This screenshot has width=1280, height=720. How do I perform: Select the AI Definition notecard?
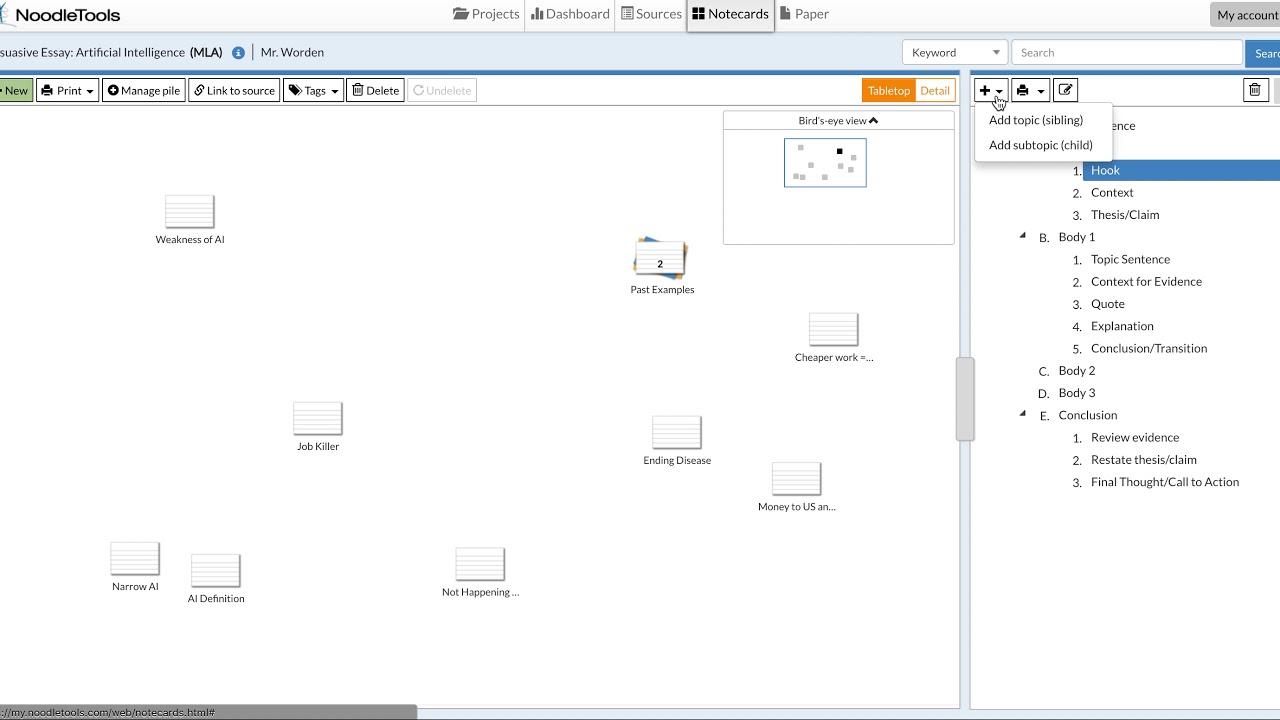pyautogui.click(x=216, y=571)
